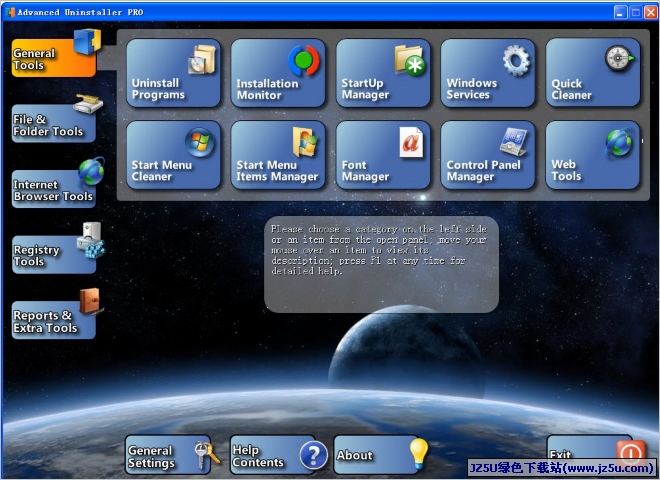Close the Advanced Uninstaller PRO window

pos(651,12)
